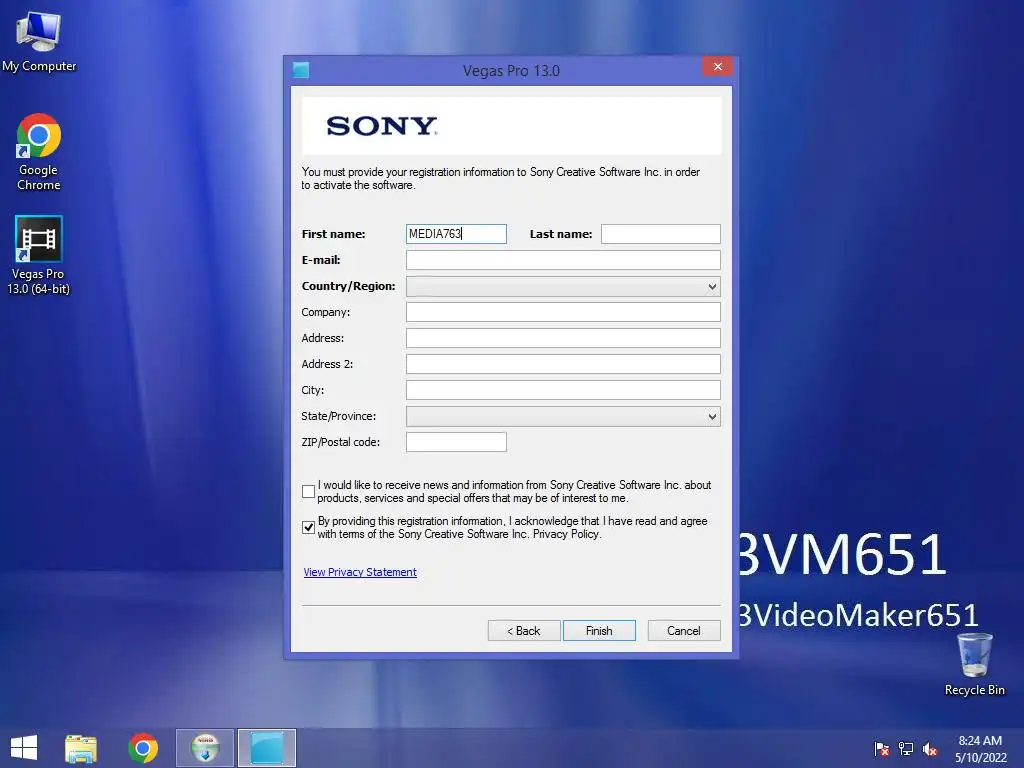
Task: Focus the ZIP/Postal code field
Action: click(456, 442)
